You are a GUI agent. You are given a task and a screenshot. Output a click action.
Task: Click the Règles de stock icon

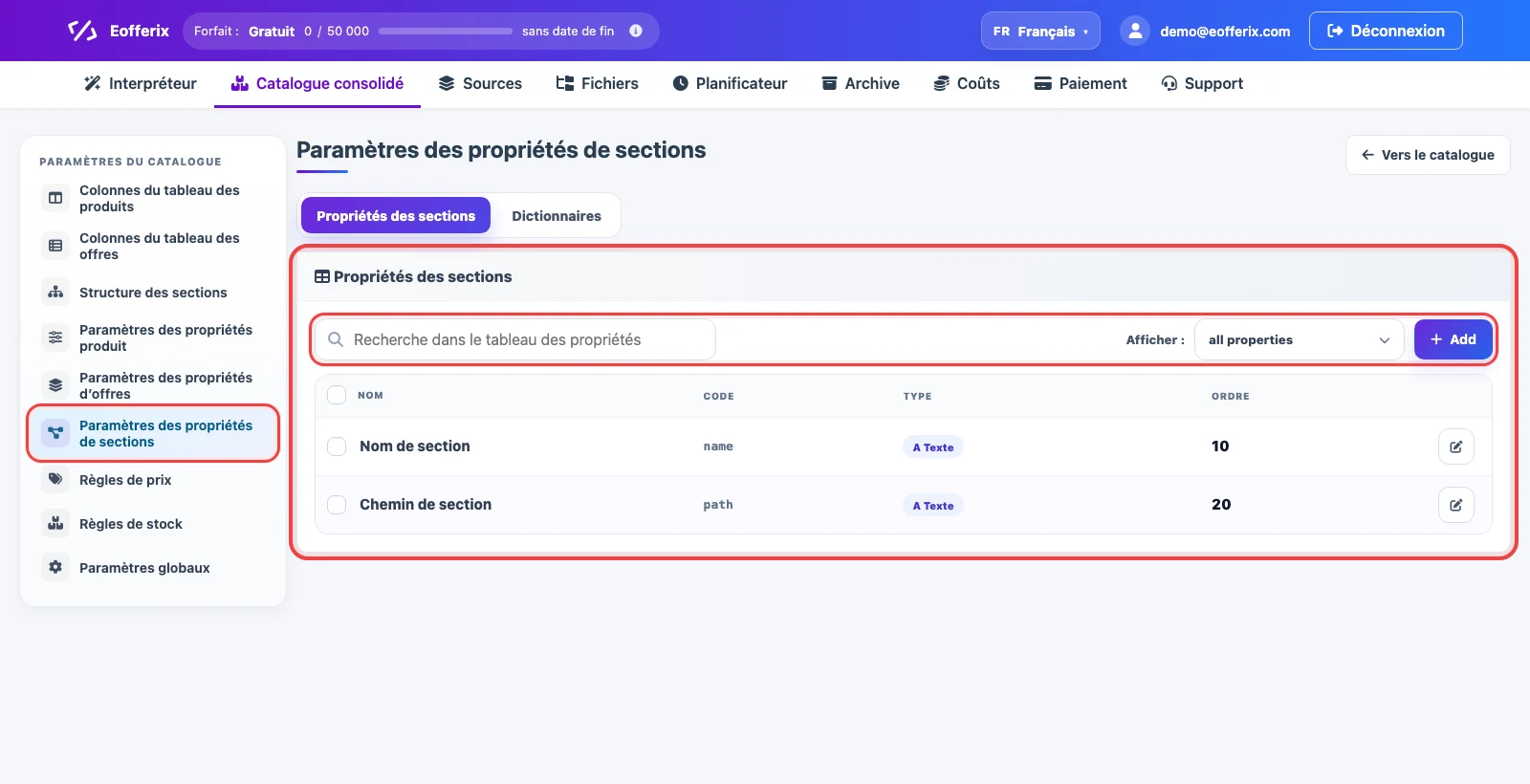(x=55, y=523)
